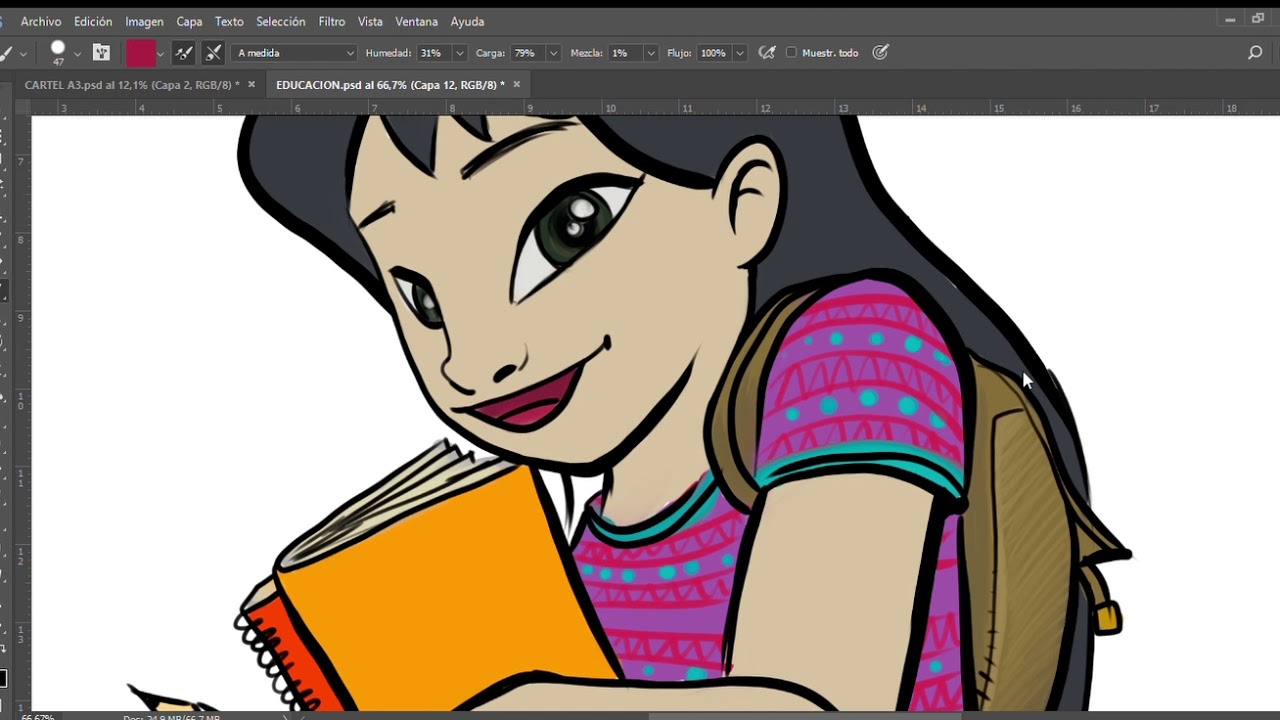Select the EDUCACION.psd document tab

[390, 85]
